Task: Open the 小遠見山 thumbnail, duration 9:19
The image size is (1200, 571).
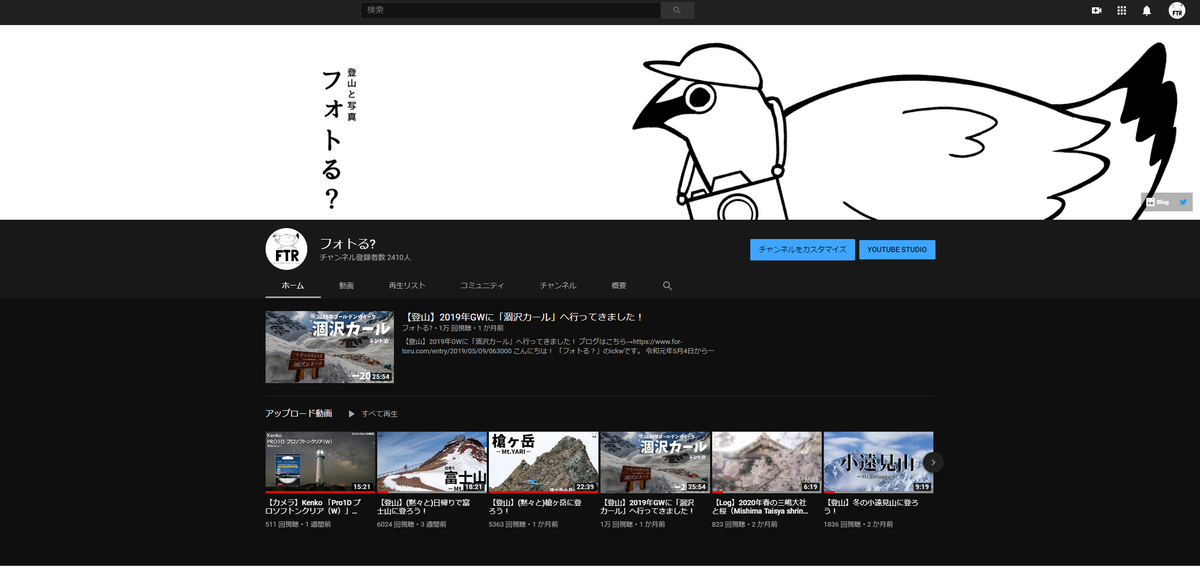Action: [878, 463]
